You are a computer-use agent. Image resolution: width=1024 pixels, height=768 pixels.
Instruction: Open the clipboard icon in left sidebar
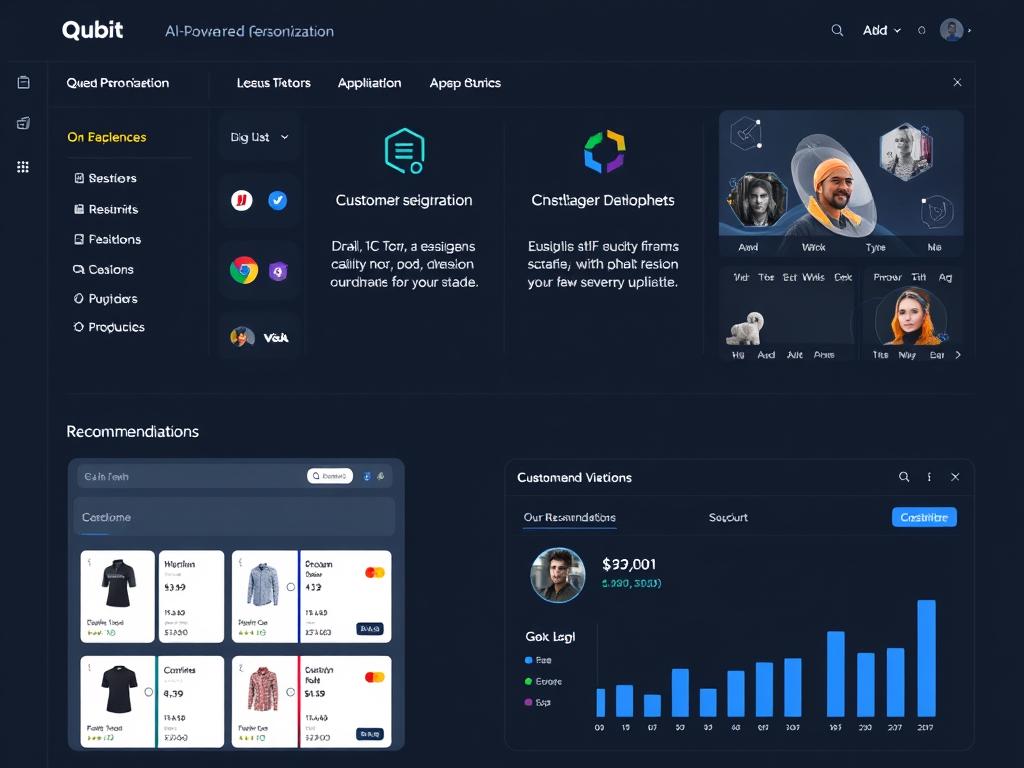tap(24, 82)
